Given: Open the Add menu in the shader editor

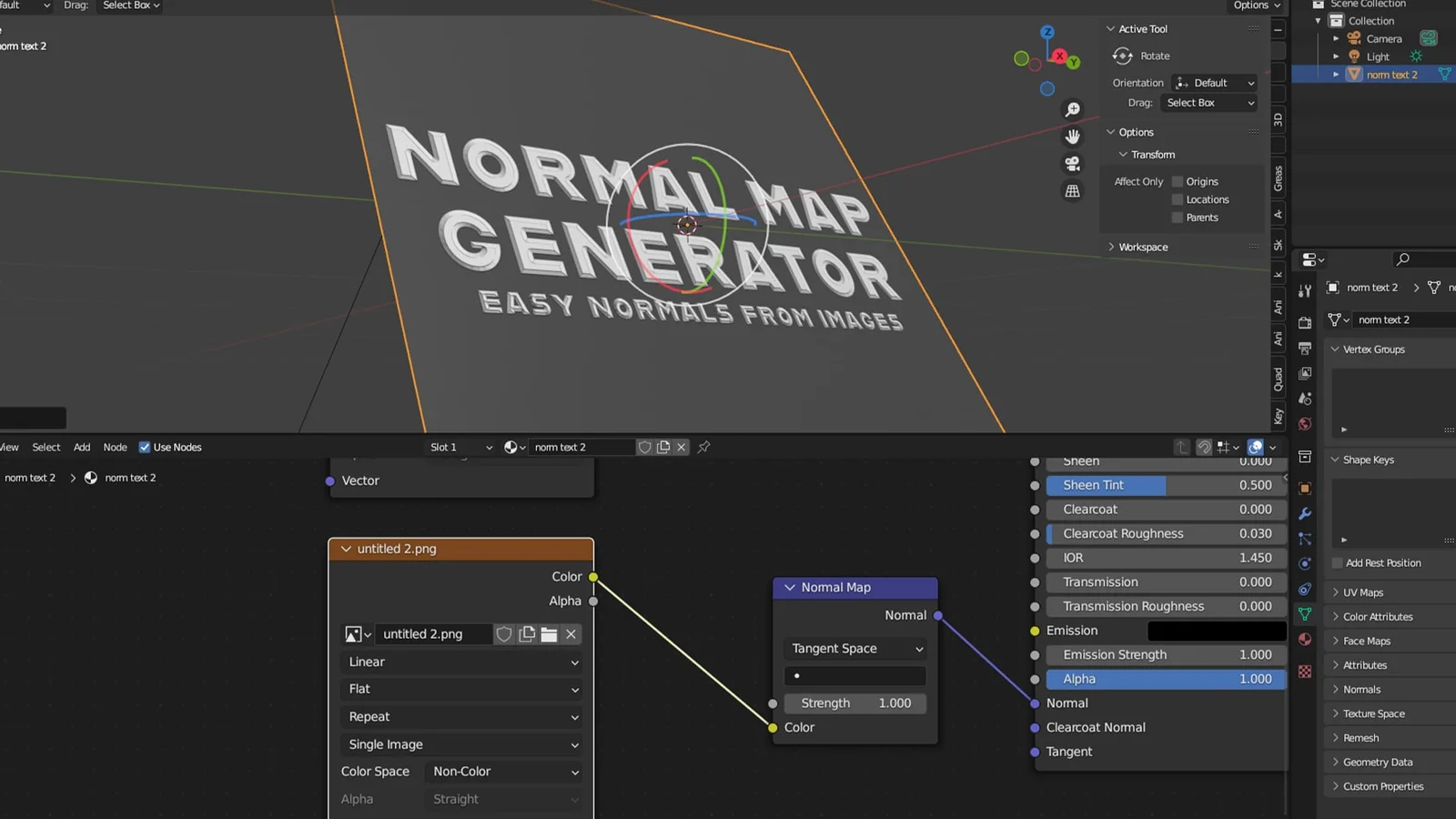Looking at the screenshot, I should point(81,447).
